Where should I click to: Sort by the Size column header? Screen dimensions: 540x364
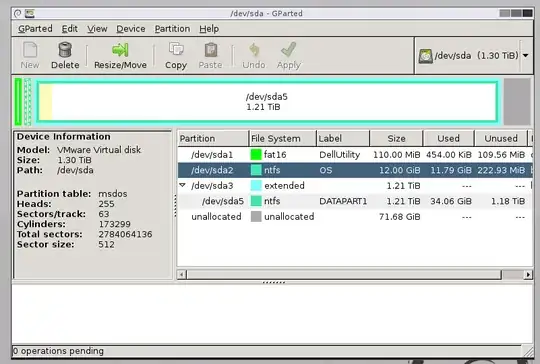coord(396,138)
